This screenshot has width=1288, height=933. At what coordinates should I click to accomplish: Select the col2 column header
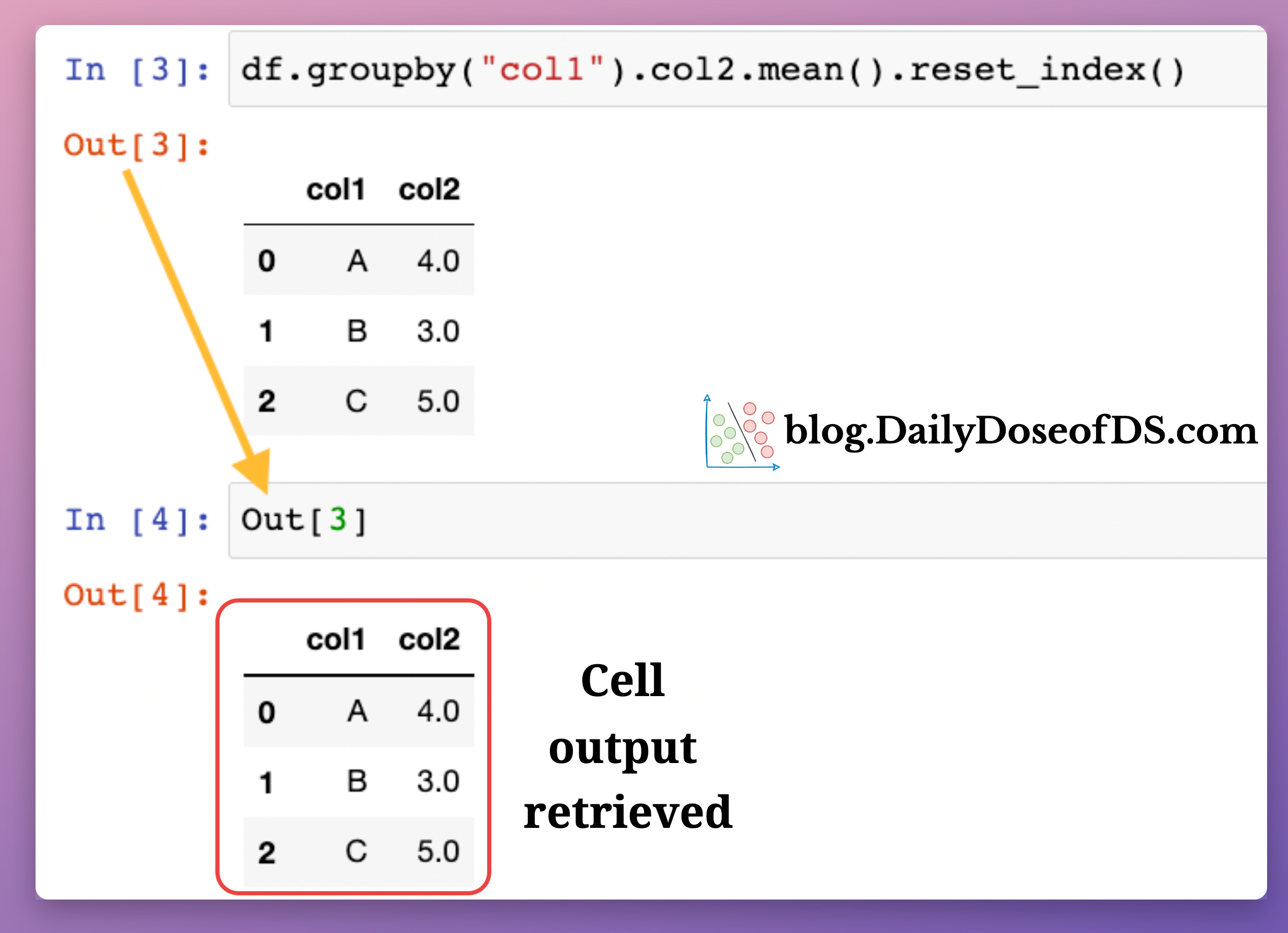[429, 190]
